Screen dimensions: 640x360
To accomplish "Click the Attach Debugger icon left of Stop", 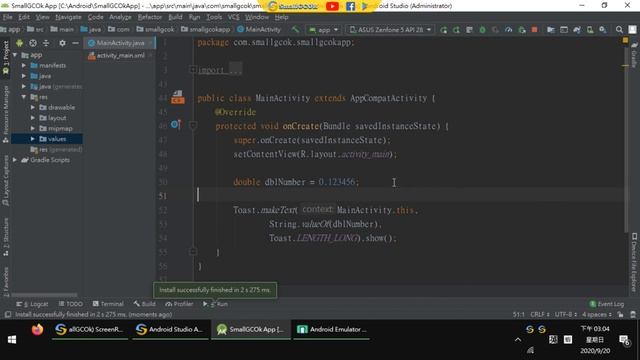I will pos(522,30).
